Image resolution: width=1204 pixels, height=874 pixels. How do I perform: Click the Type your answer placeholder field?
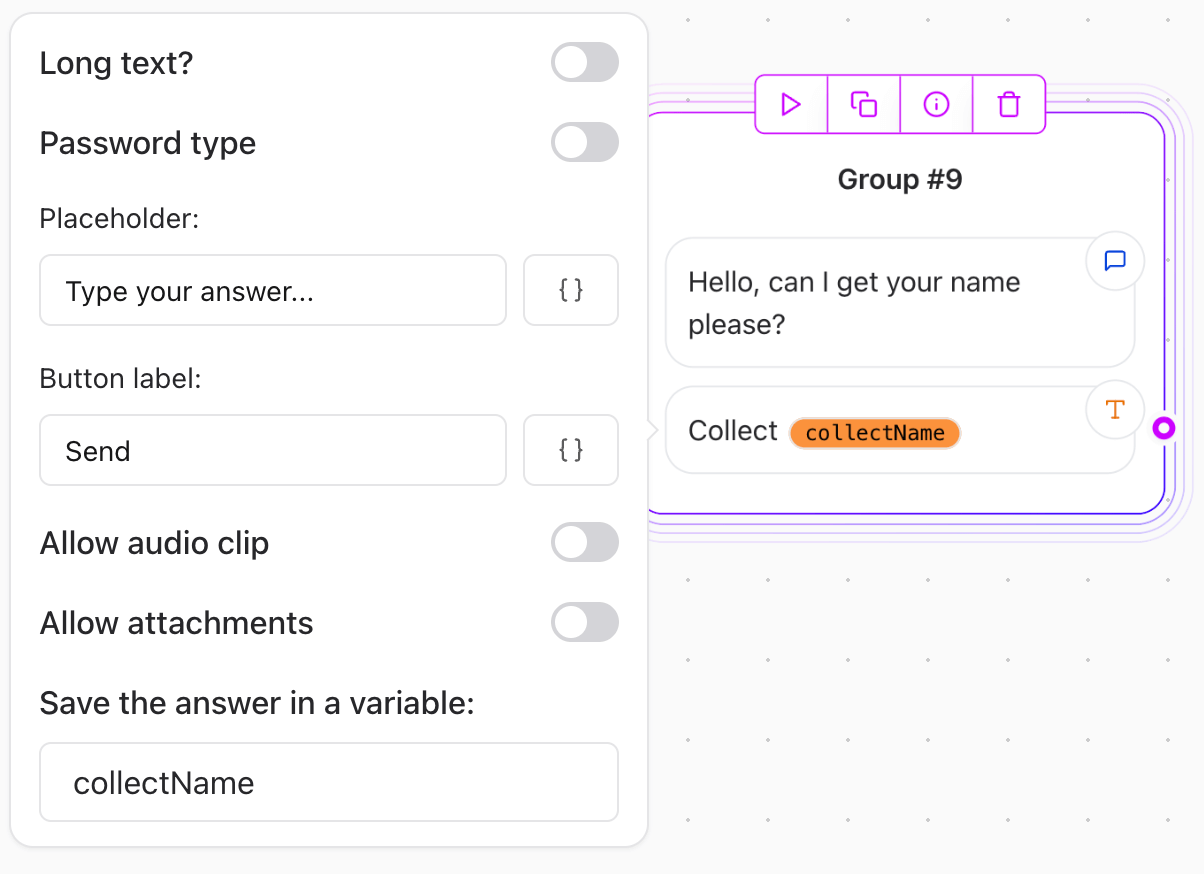coord(273,290)
